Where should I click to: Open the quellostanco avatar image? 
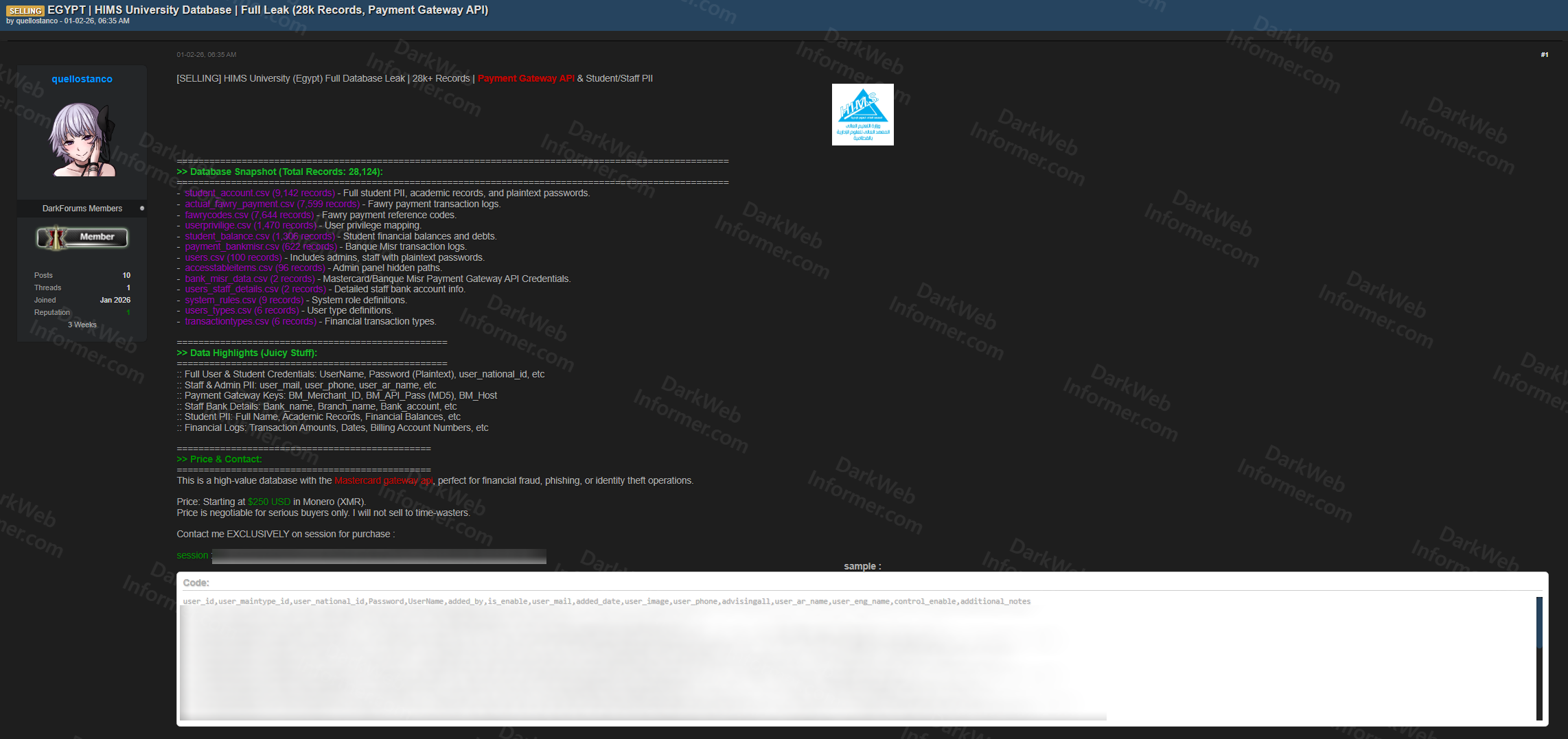(82, 140)
